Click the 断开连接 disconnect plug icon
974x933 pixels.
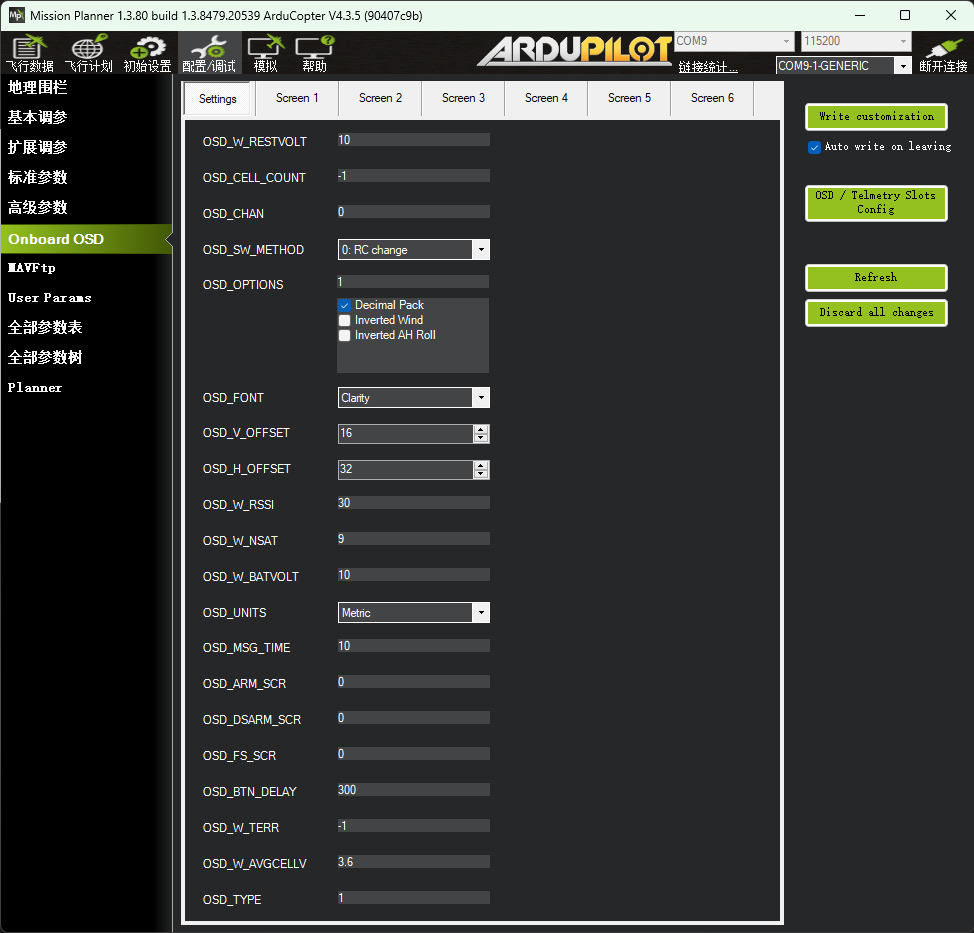[x=942, y=53]
